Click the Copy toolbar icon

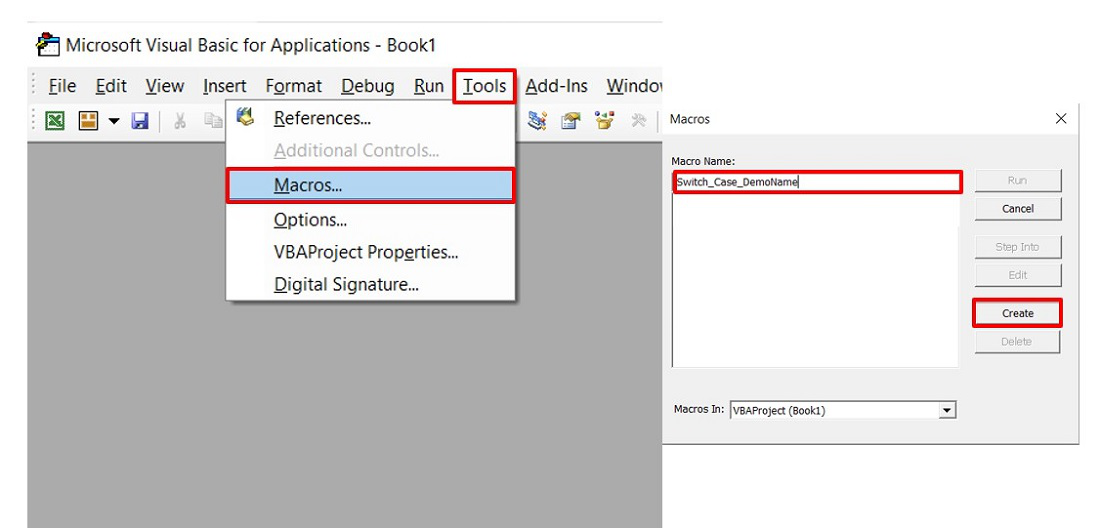[213, 121]
